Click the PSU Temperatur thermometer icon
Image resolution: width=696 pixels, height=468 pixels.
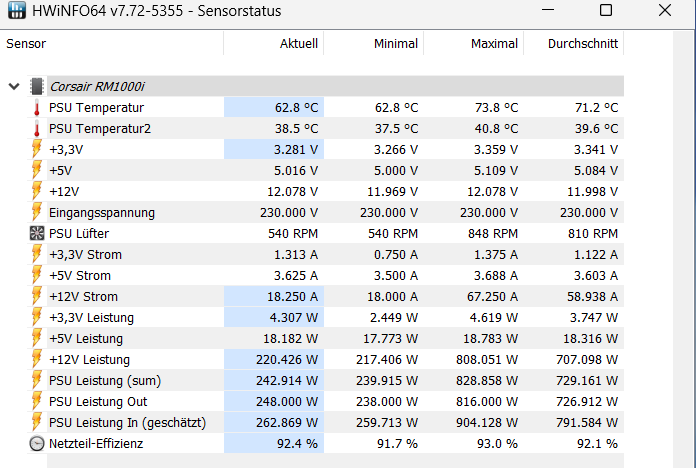(x=37, y=107)
